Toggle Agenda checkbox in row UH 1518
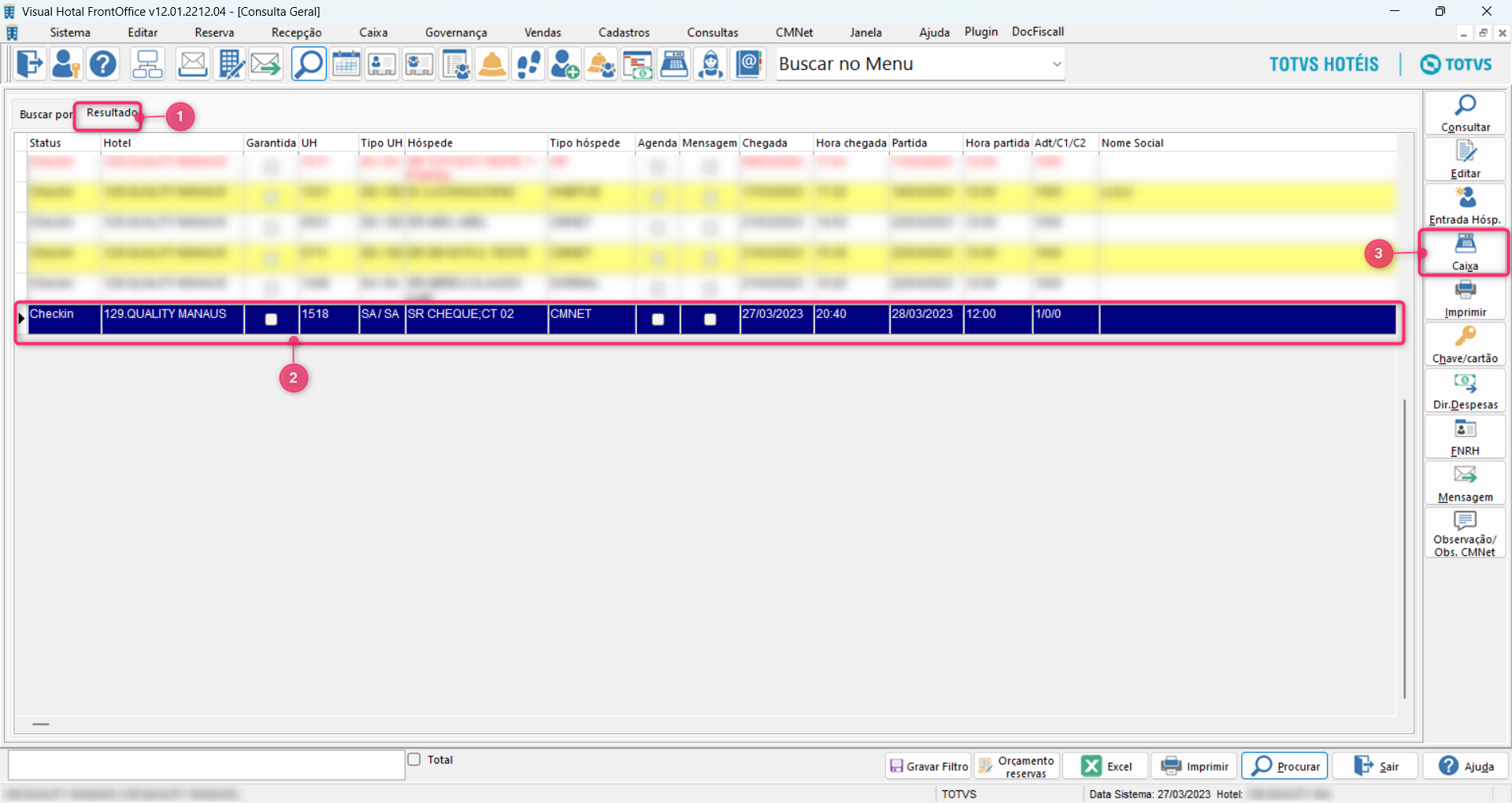The height and width of the screenshot is (803, 1512). [658, 320]
